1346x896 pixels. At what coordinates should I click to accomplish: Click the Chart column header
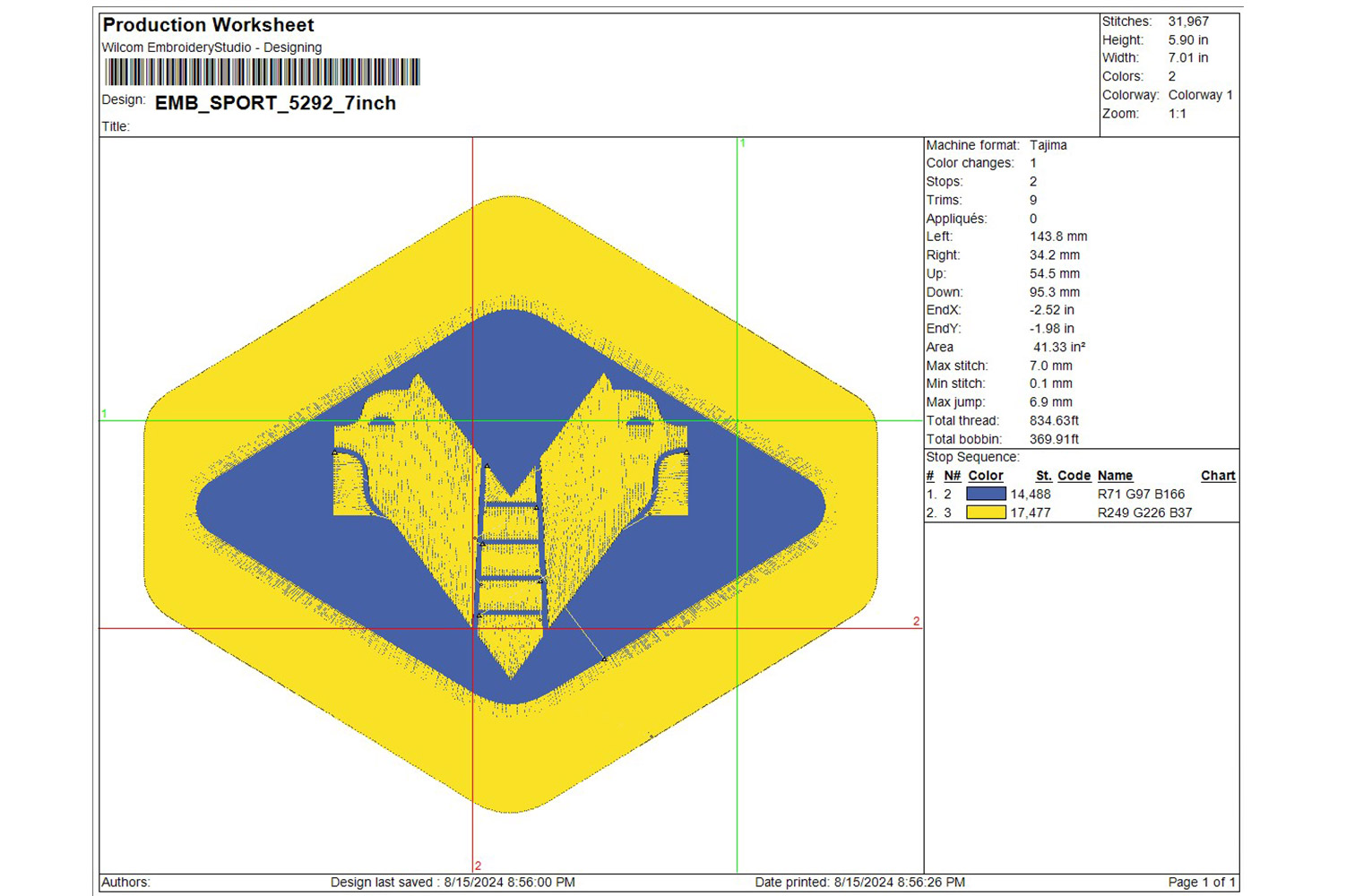[1218, 476]
